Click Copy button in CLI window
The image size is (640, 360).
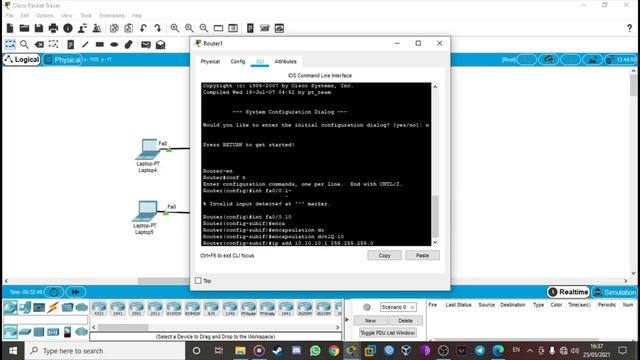[384, 255]
